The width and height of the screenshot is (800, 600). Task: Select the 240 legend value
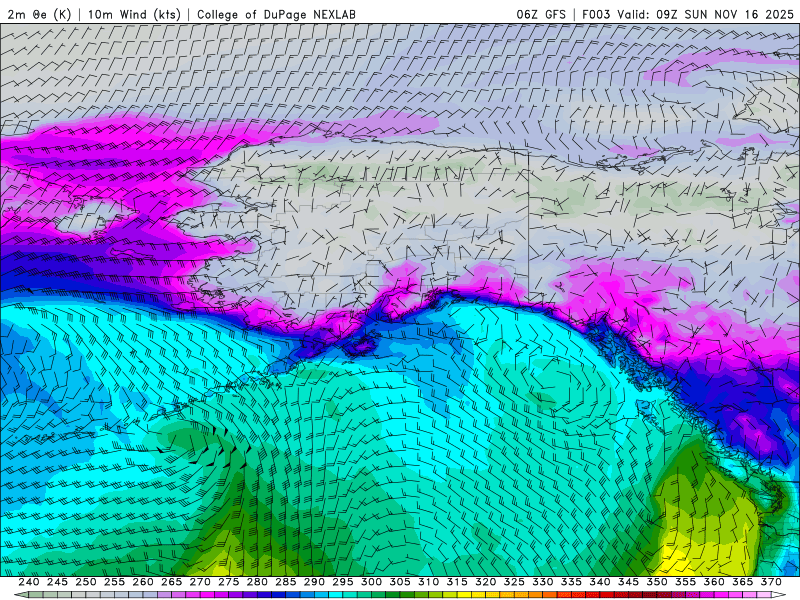tap(29, 582)
